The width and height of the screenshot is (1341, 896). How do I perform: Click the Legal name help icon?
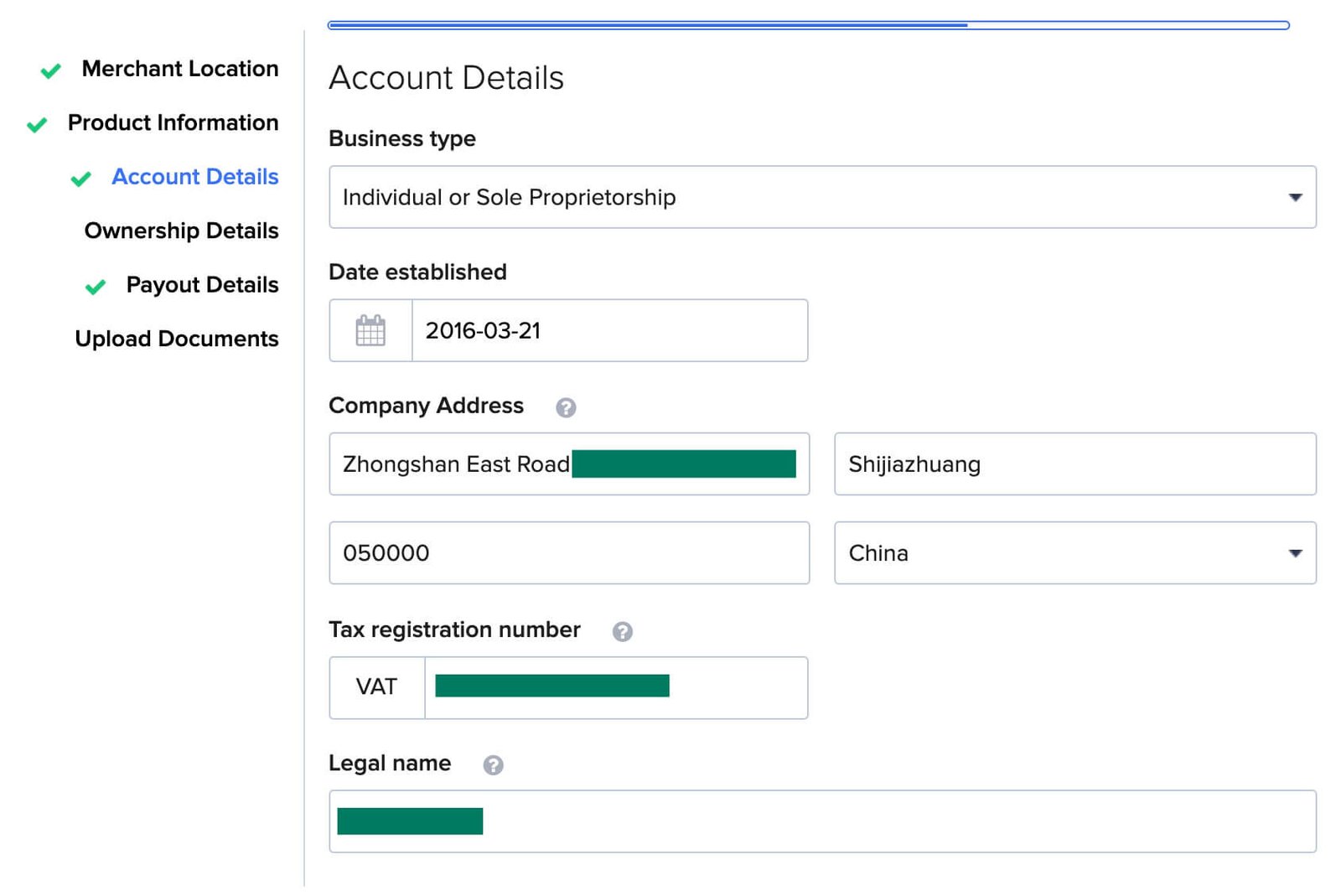point(493,764)
